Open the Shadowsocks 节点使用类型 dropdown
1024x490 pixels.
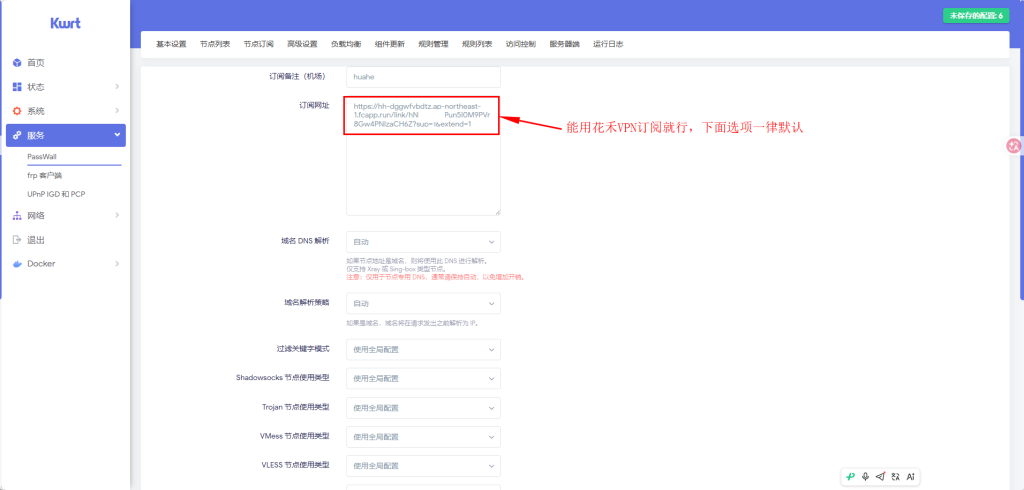pos(423,378)
